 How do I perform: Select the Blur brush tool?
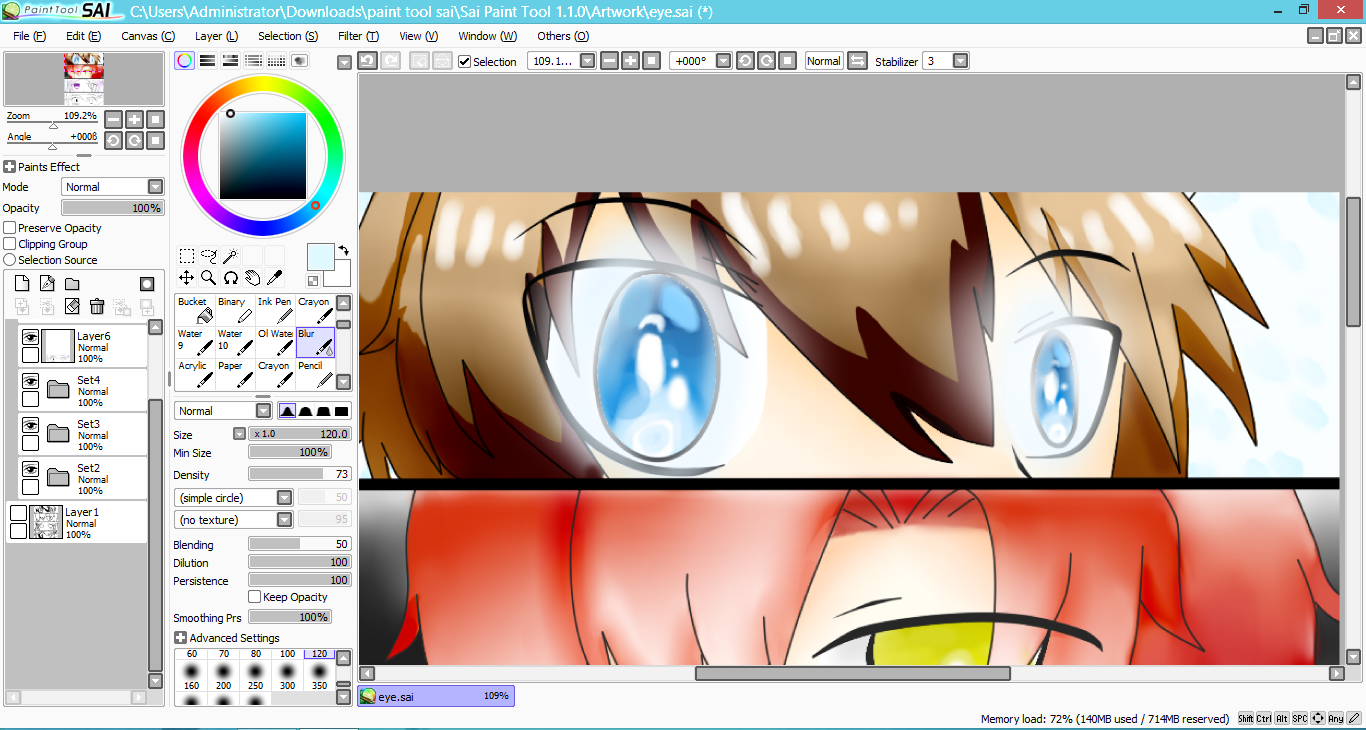tap(315, 342)
